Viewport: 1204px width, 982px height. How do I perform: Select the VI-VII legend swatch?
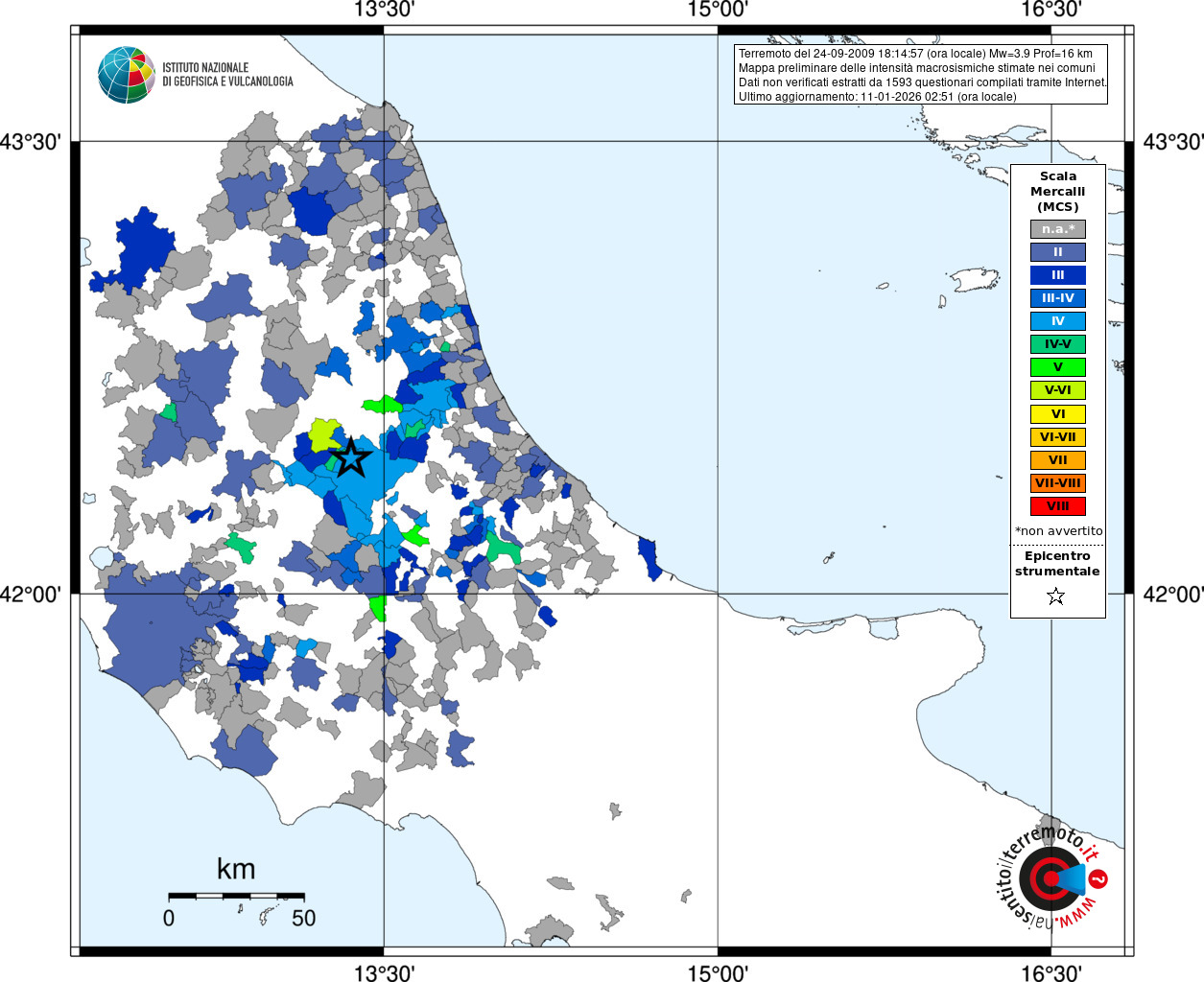point(1058,437)
